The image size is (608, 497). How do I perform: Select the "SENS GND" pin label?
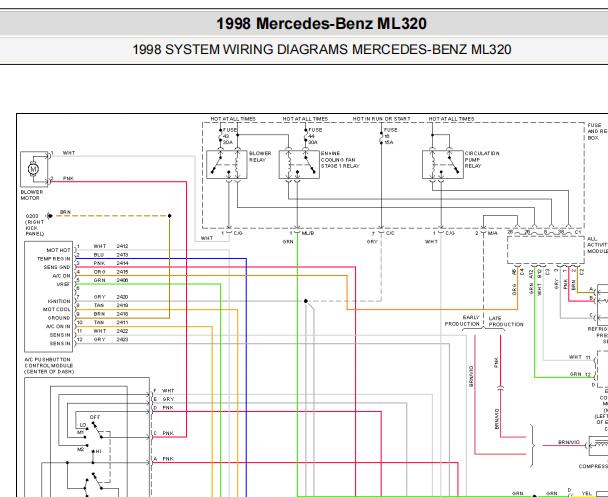click(57, 267)
